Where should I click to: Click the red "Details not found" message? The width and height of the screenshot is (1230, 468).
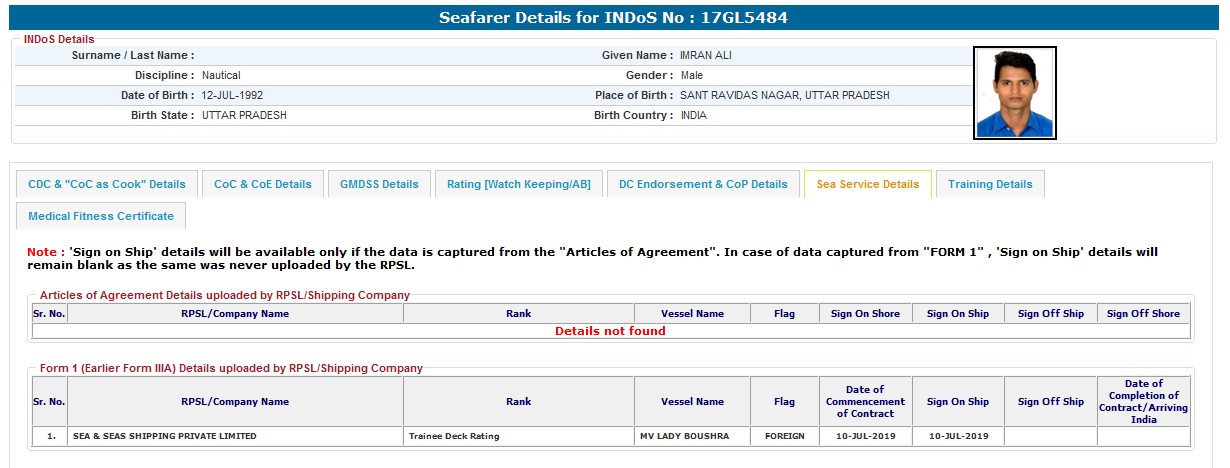pyautogui.click(x=610, y=331)
